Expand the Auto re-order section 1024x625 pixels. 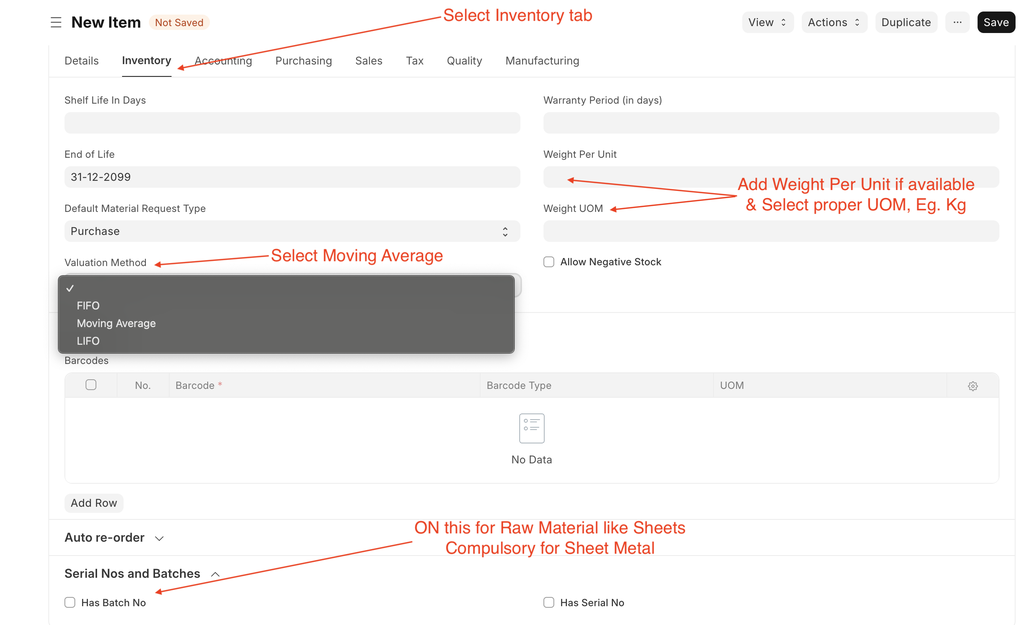[114, 538]
